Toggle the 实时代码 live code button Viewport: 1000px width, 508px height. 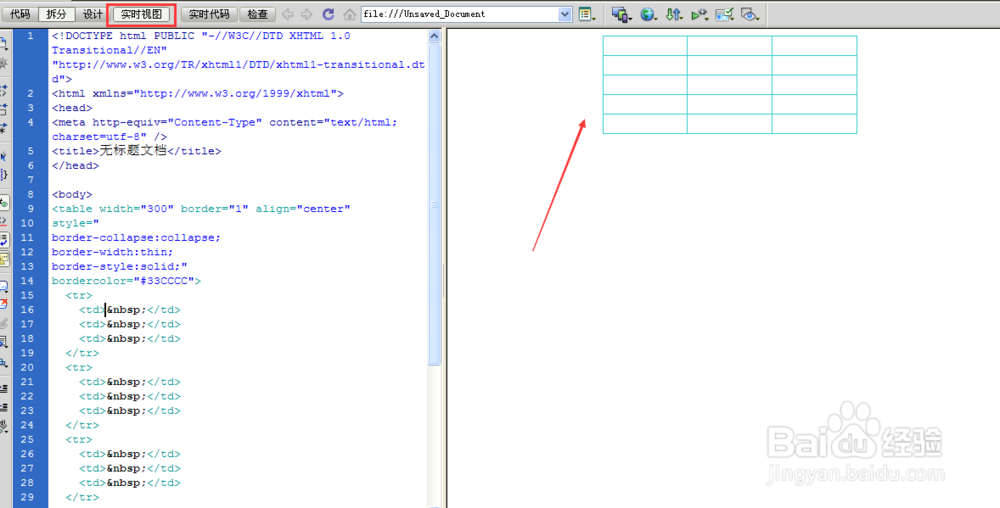click(209, 14)
